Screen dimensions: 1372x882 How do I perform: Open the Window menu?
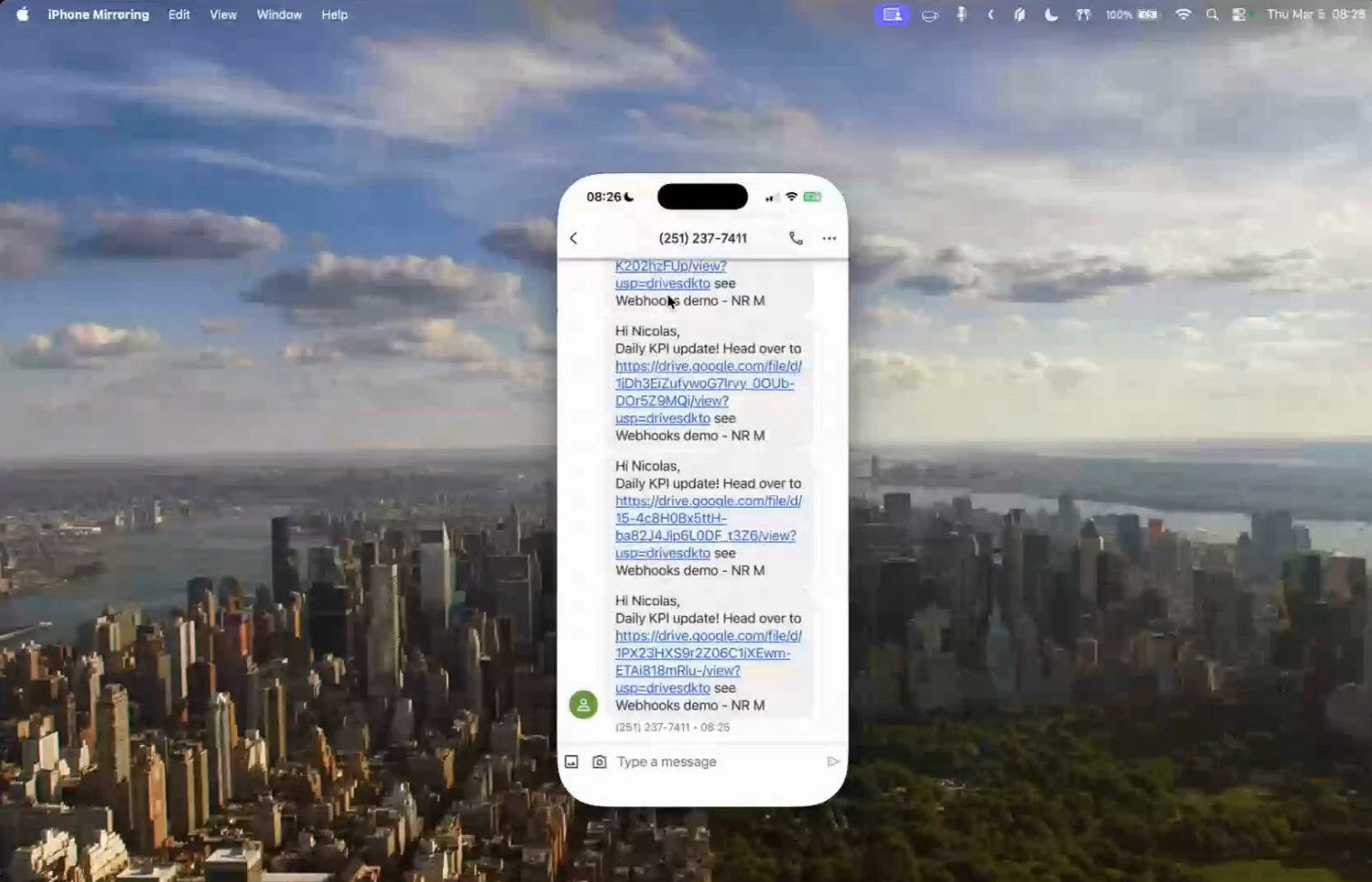pos(279,14)
